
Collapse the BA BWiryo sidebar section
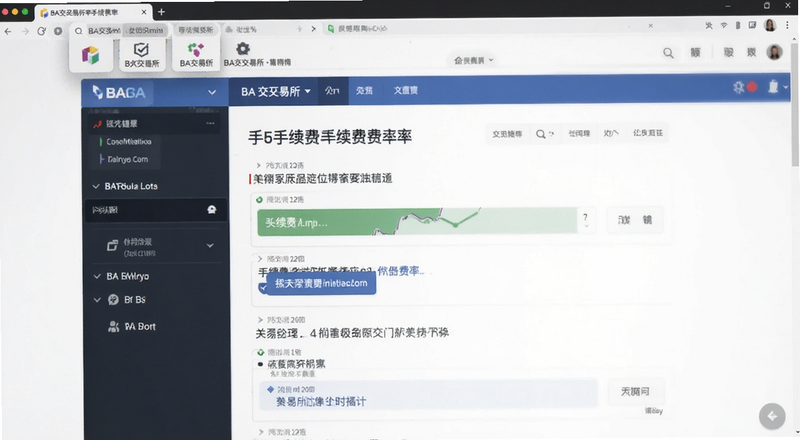[97, 276]
